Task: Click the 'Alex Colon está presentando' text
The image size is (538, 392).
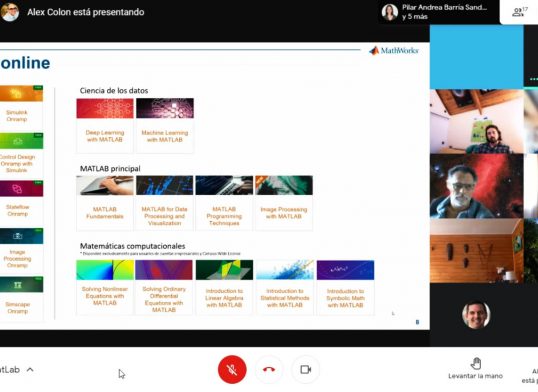Action: coord(86,12)
